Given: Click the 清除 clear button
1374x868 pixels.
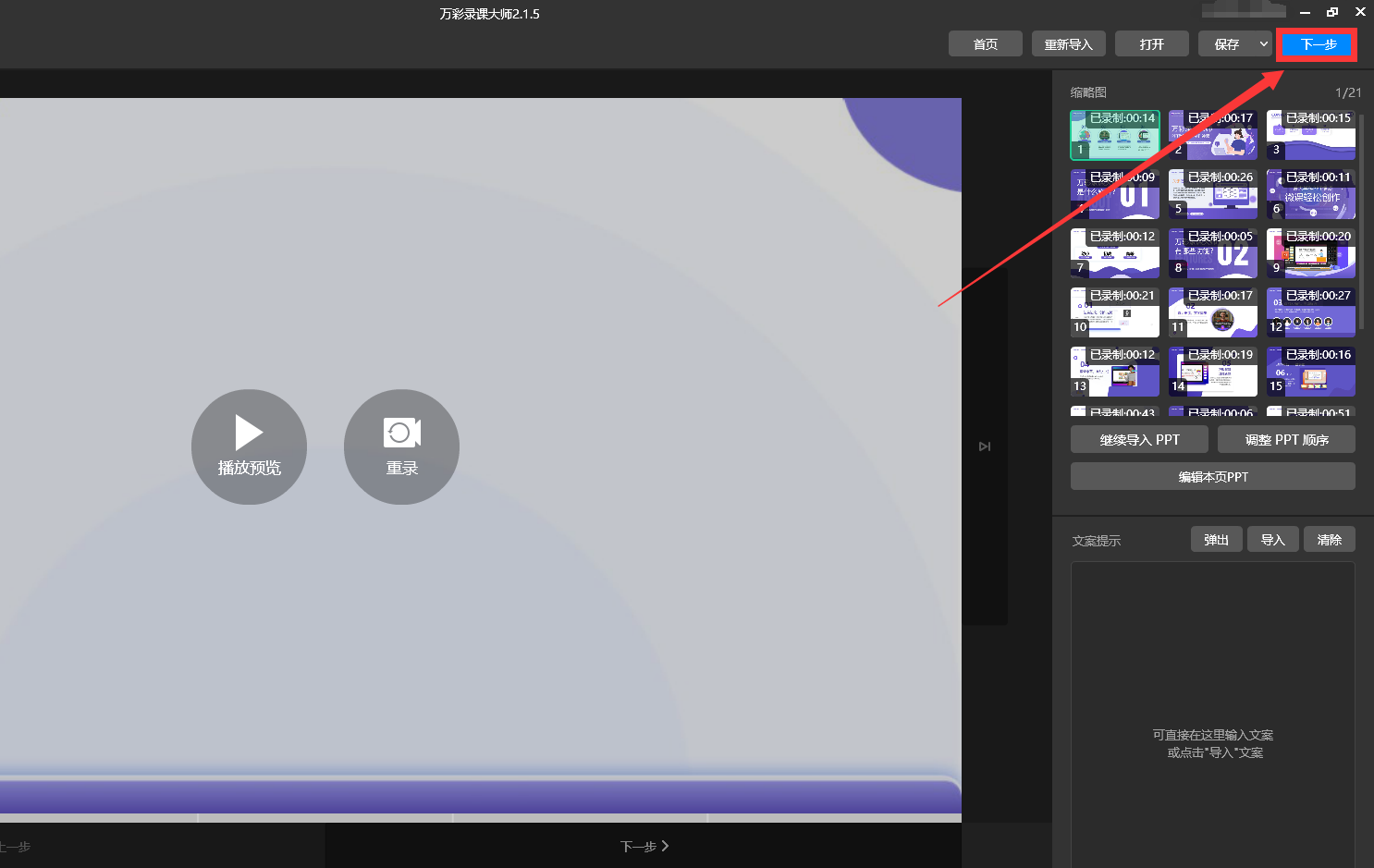Looking at the screenshot, I should point(1330,540).
